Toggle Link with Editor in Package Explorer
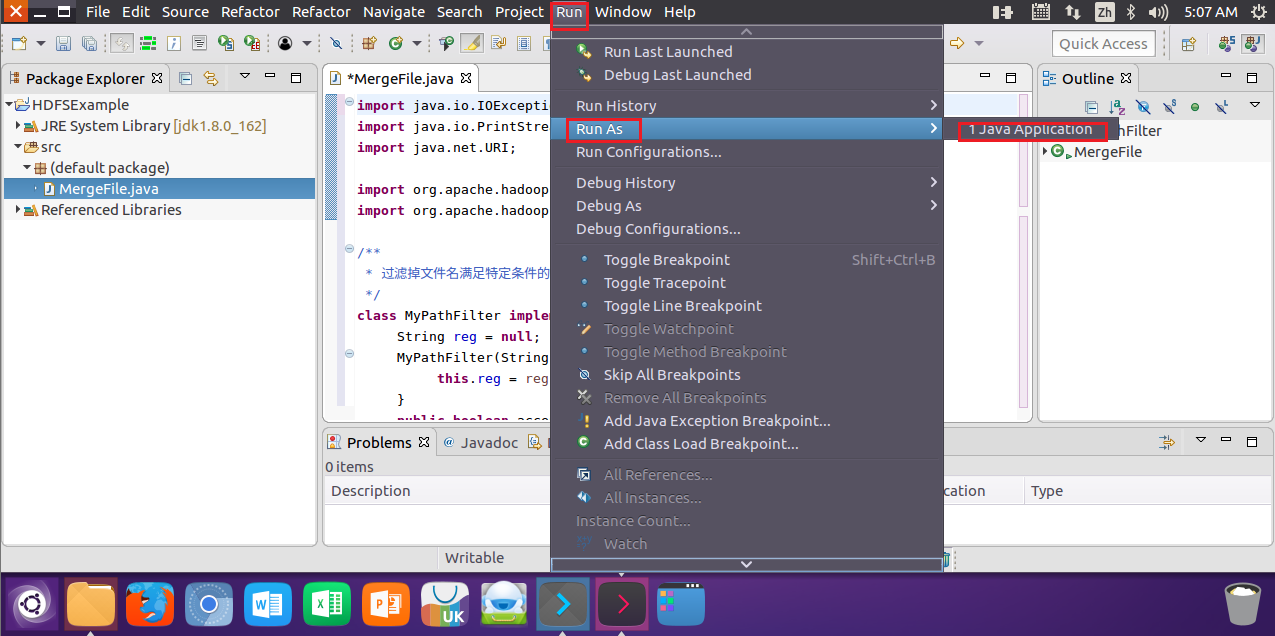Image resolution: width=1275 pixels, height=636 pixels. click(211, 78)
